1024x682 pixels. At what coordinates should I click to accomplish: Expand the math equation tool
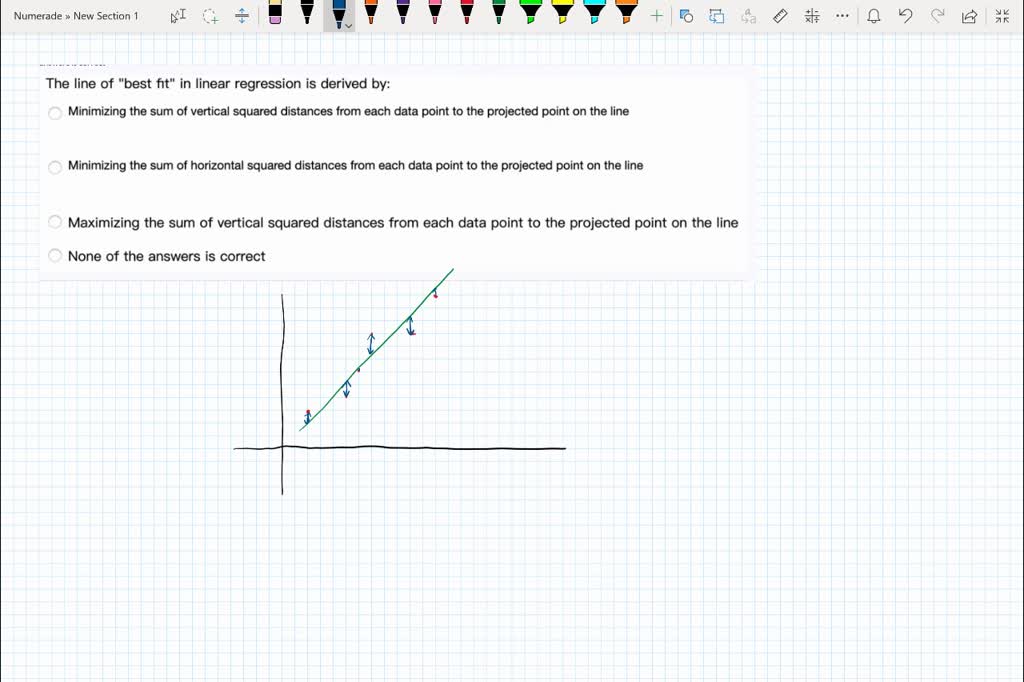tap(812, 16)
